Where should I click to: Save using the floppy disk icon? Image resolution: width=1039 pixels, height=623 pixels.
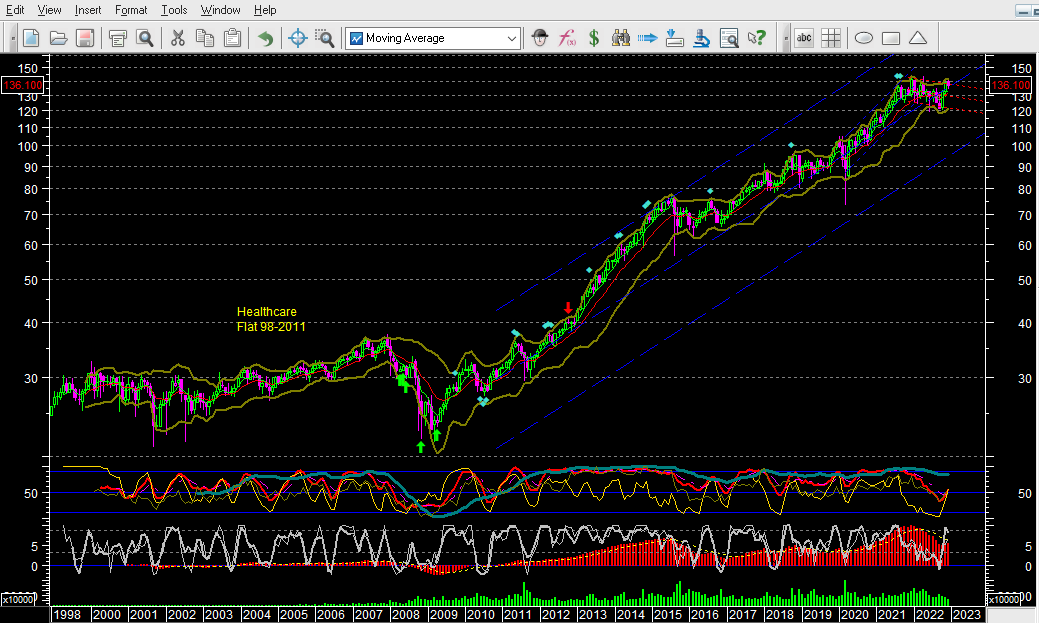click(x=85, y=38)
